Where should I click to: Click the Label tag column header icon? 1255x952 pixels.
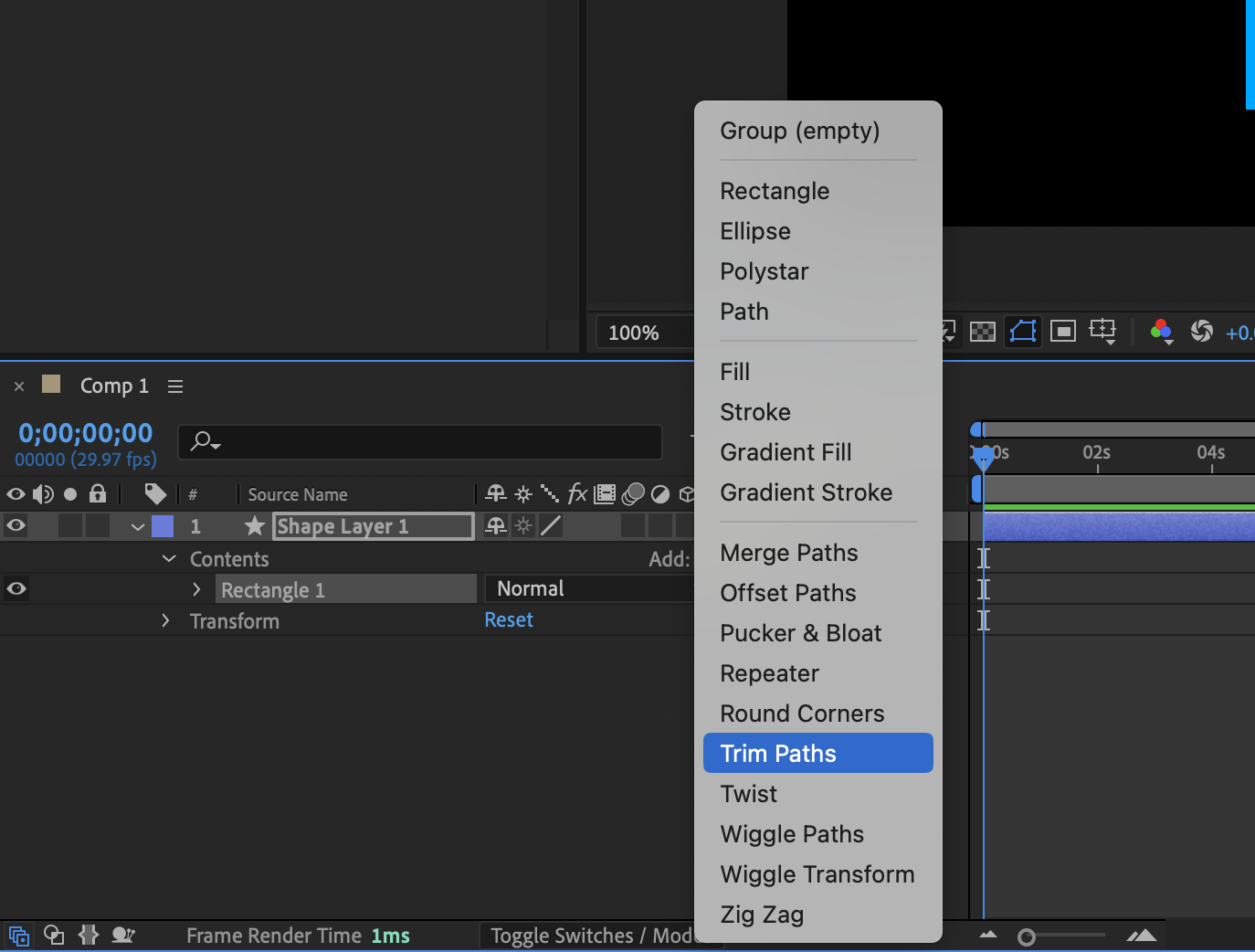[x=155, y=494]
